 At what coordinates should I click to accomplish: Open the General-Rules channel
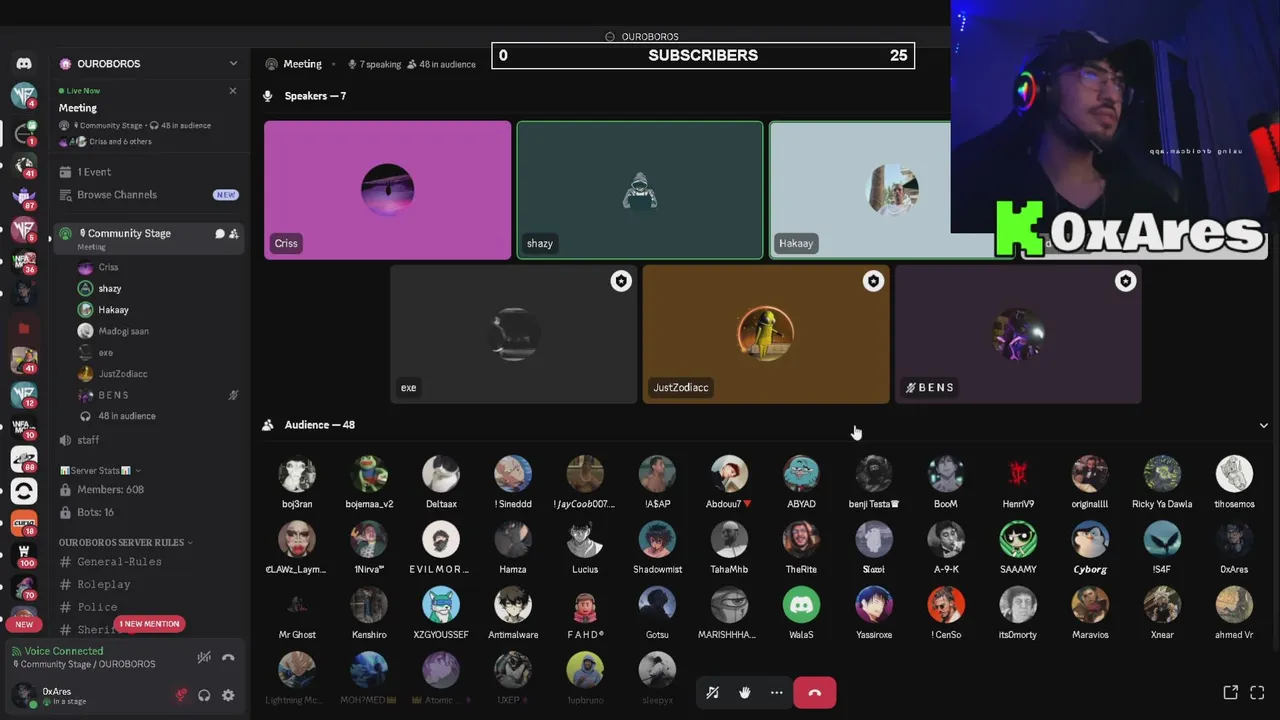click(x=148, y=562)
